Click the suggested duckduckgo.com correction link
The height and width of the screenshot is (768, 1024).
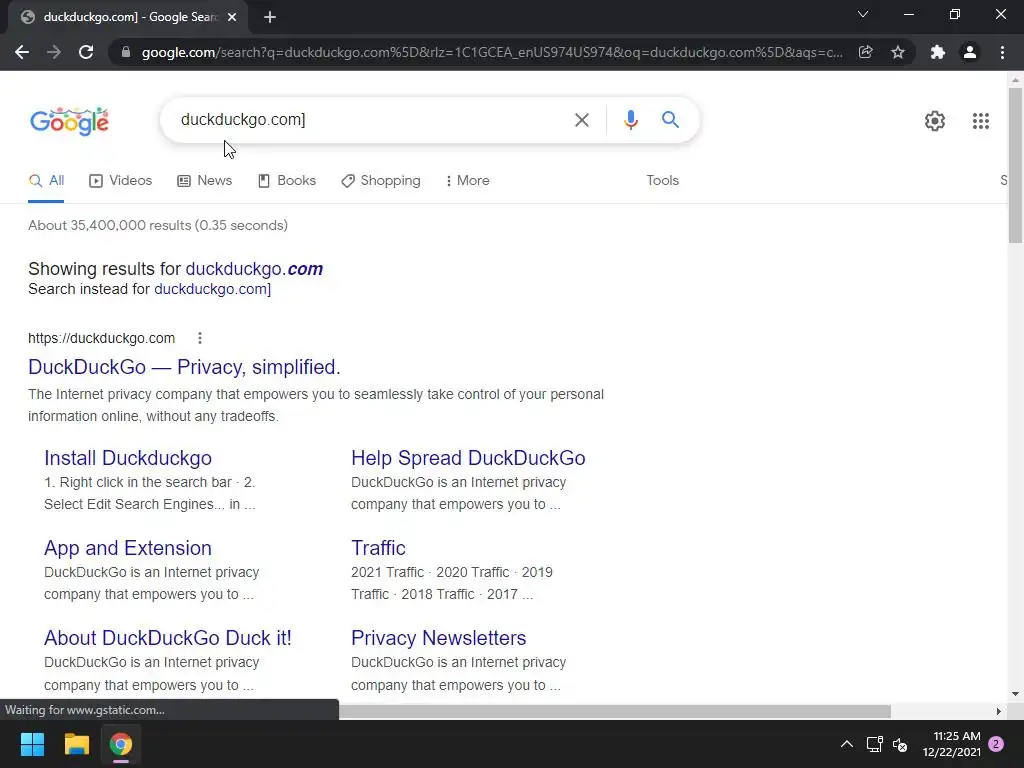coord(254,269)
